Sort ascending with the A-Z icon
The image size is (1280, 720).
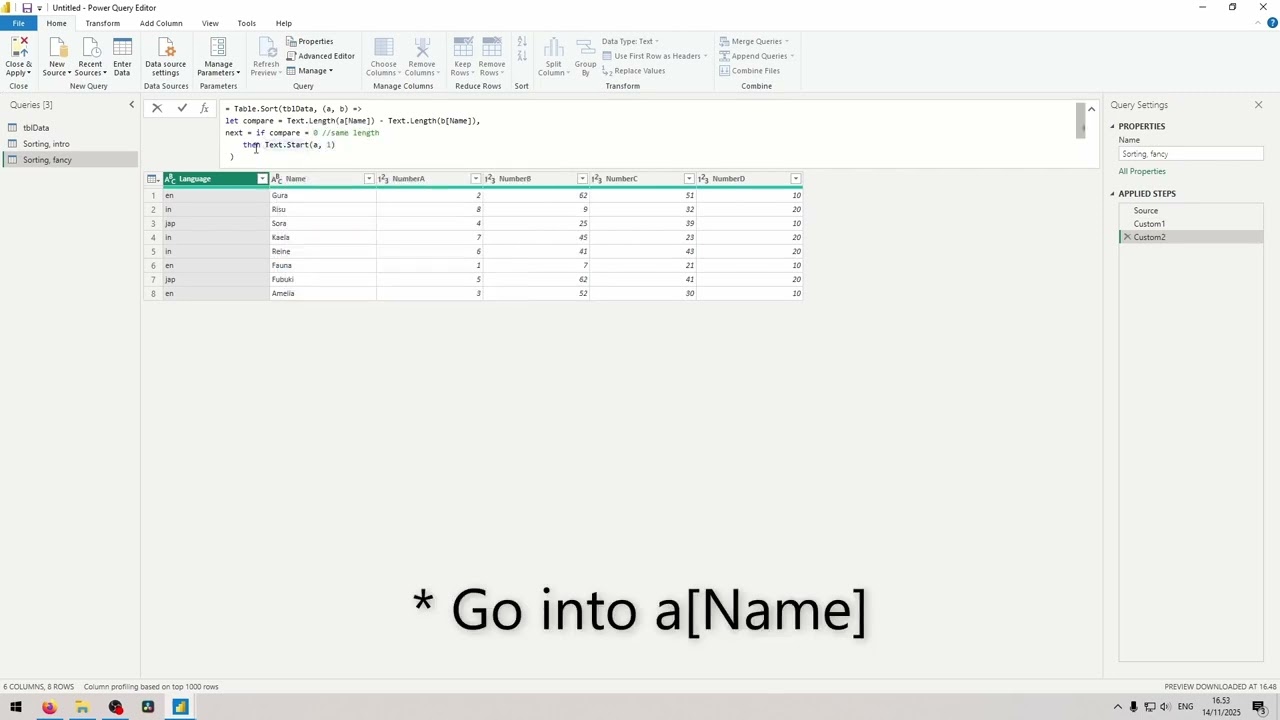point(522,42)
